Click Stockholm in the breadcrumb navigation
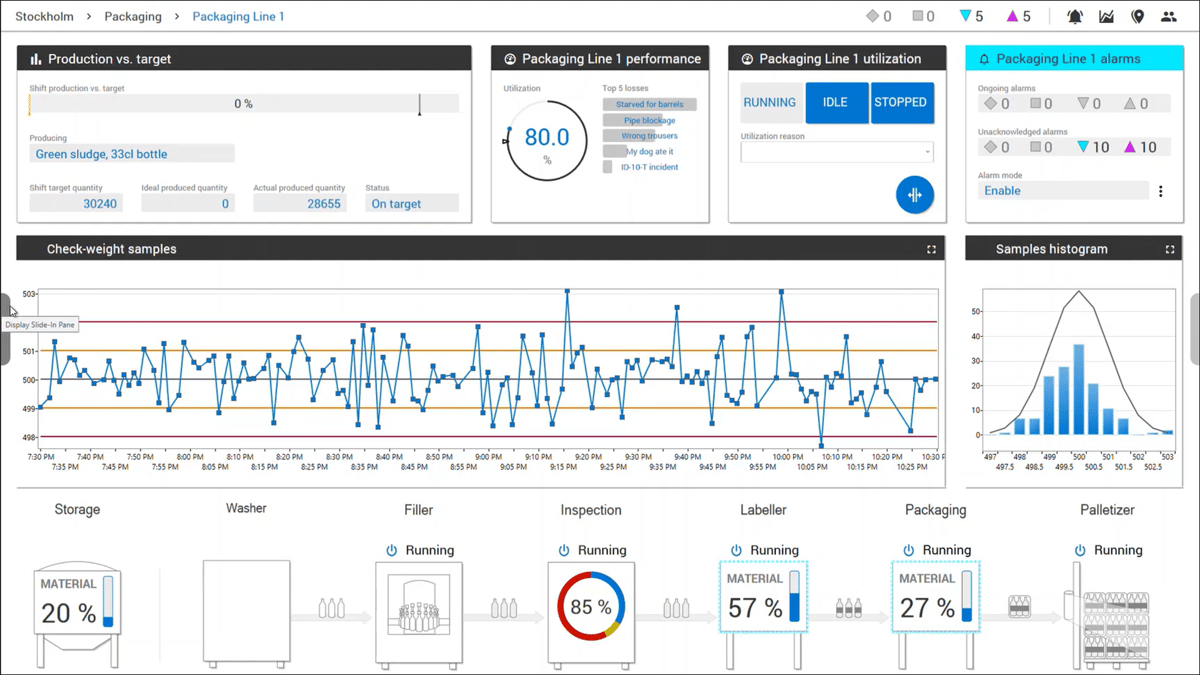The image size is (1200, 675). [x=43, y=16]
